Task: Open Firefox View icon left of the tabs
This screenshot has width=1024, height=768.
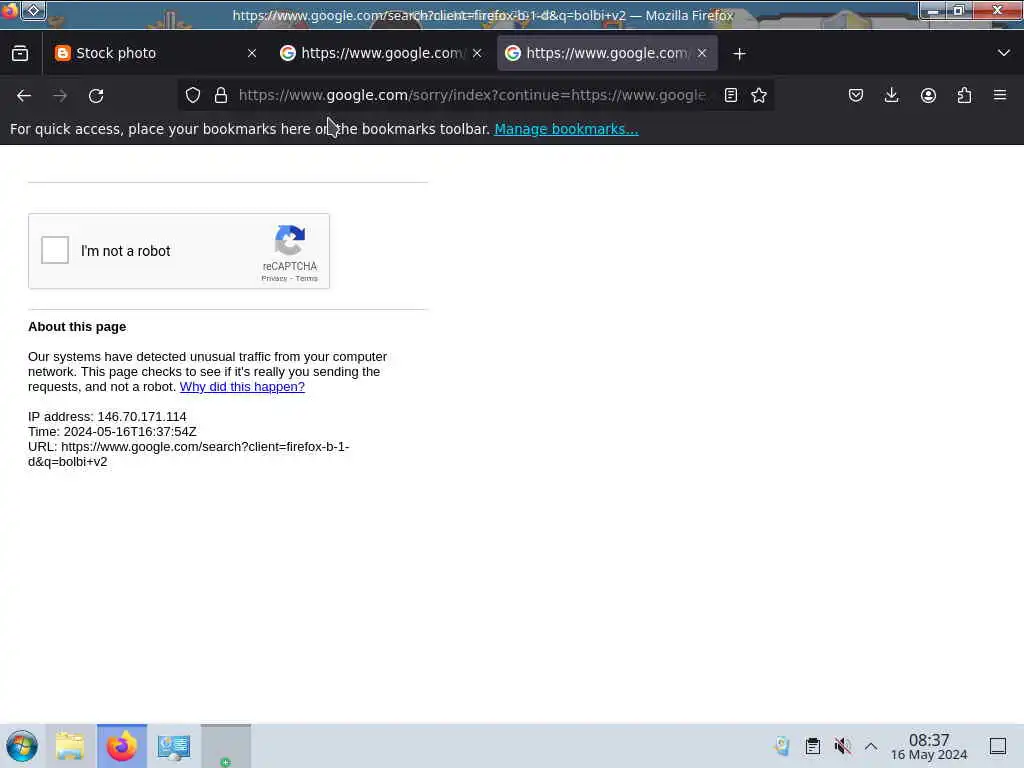Action: (20, 54)
